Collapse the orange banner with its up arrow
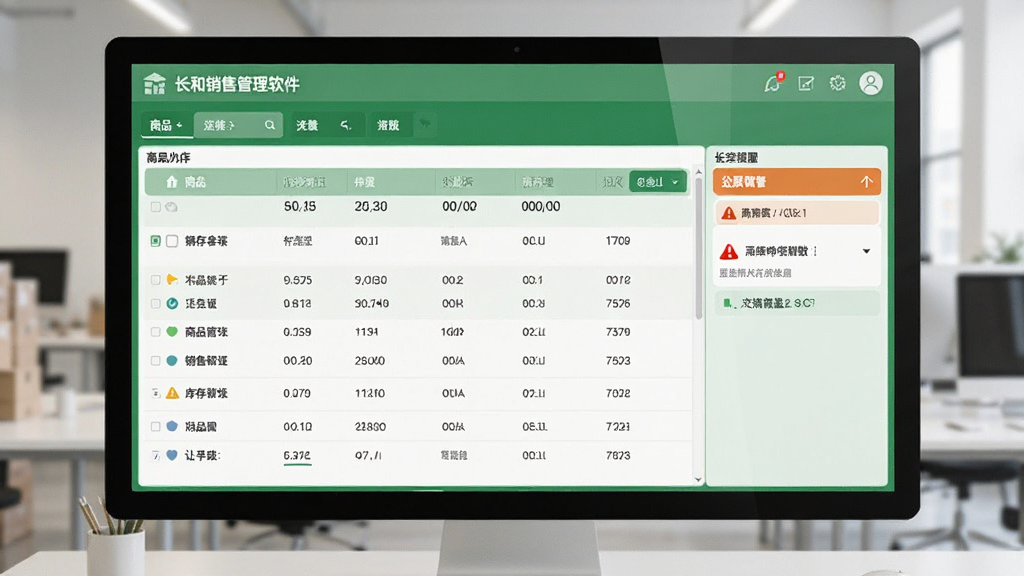The image size is (1024, 576). click(x=867, y=182)
